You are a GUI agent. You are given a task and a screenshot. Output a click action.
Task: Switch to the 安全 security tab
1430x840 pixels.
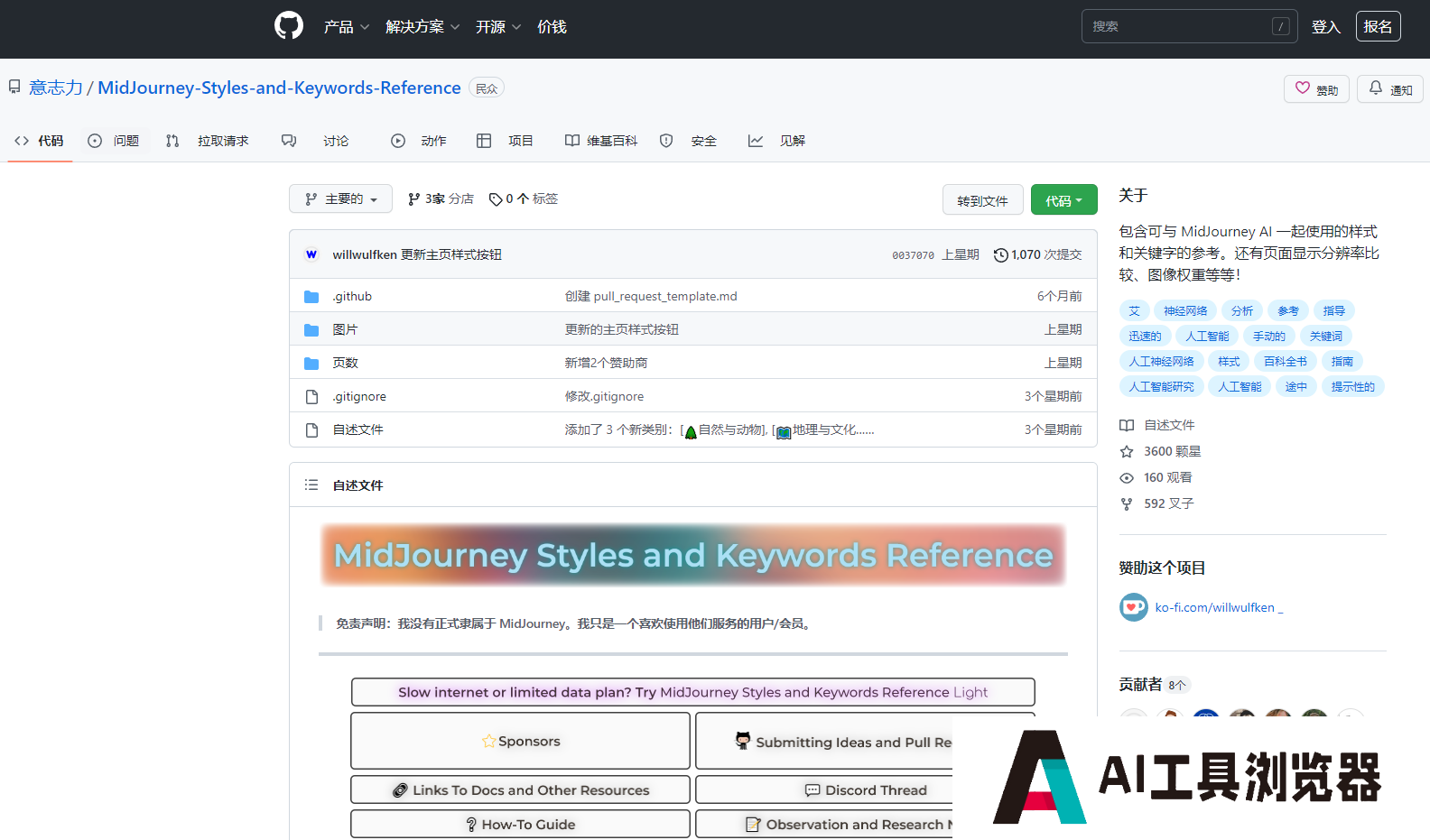[x=688, y=141]
